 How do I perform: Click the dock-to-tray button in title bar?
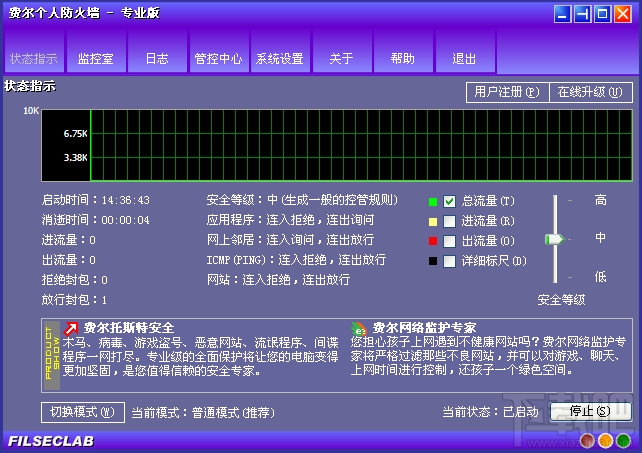[582, 14]
